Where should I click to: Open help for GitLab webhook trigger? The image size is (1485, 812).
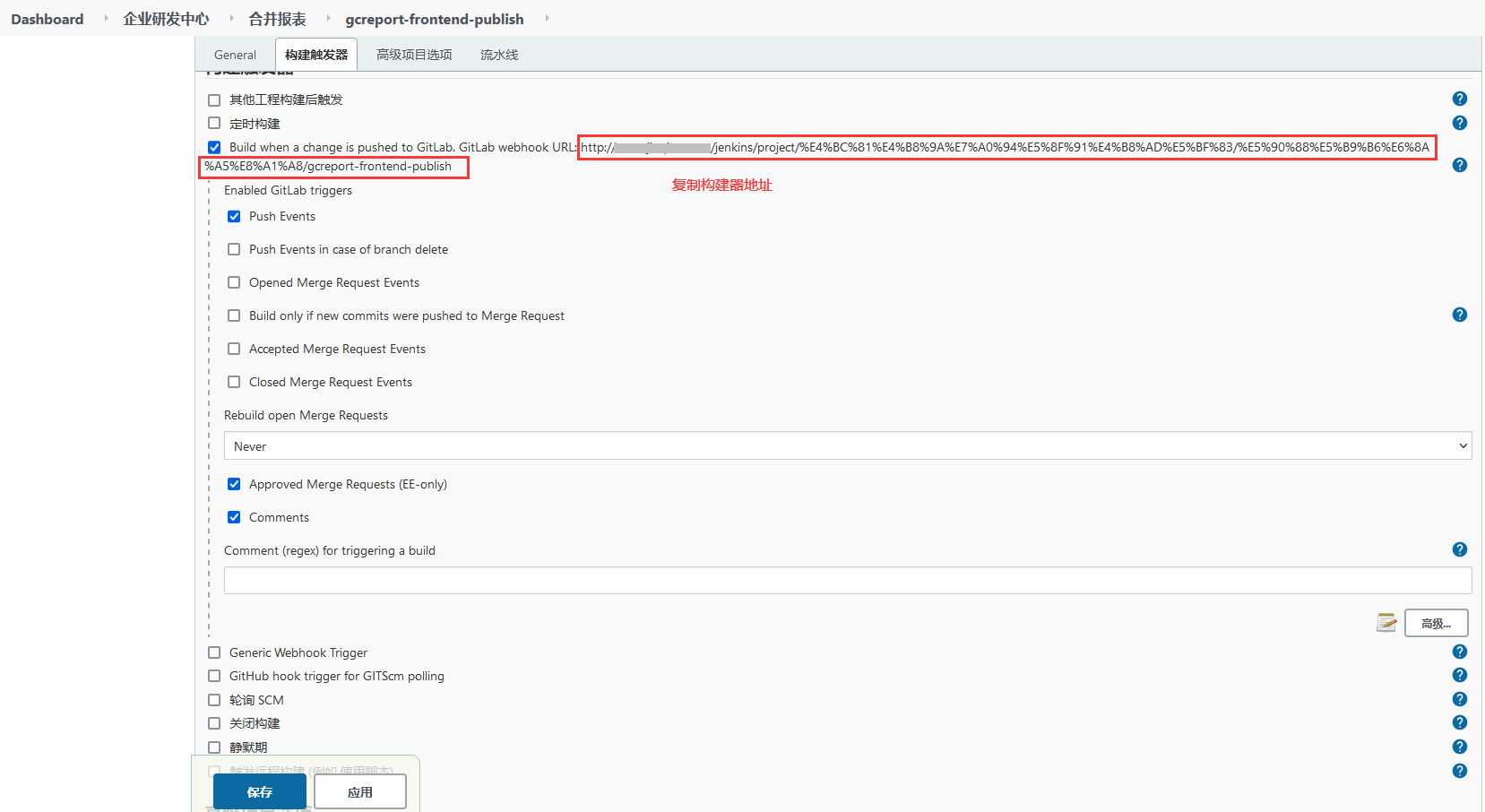(1459, 165)
